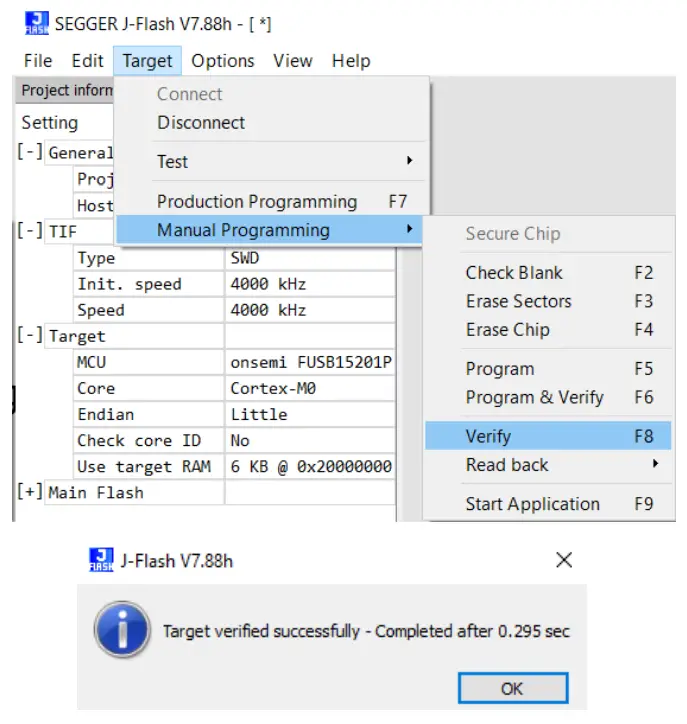
Task: Select Production Programming menu item
Action: click(x=257, y=201)
